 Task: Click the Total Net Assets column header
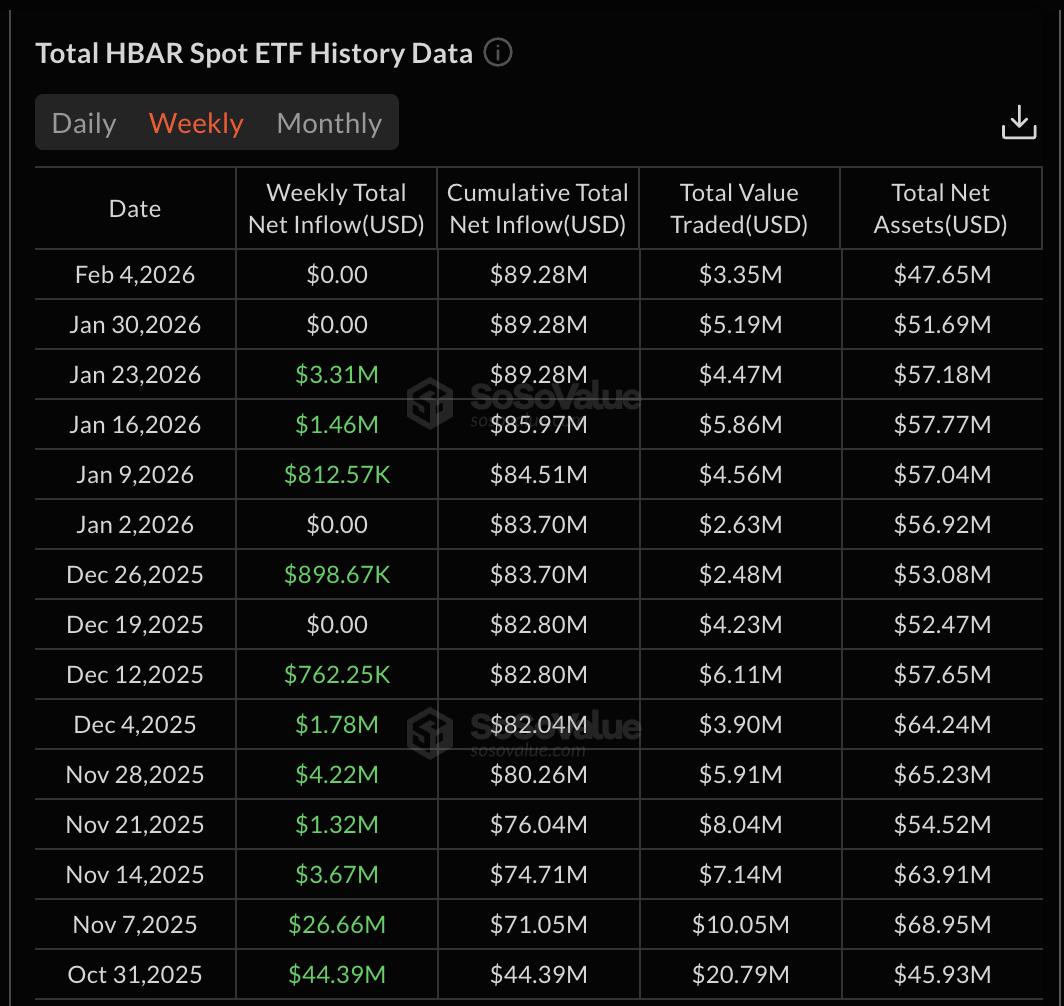pos(940,208)
